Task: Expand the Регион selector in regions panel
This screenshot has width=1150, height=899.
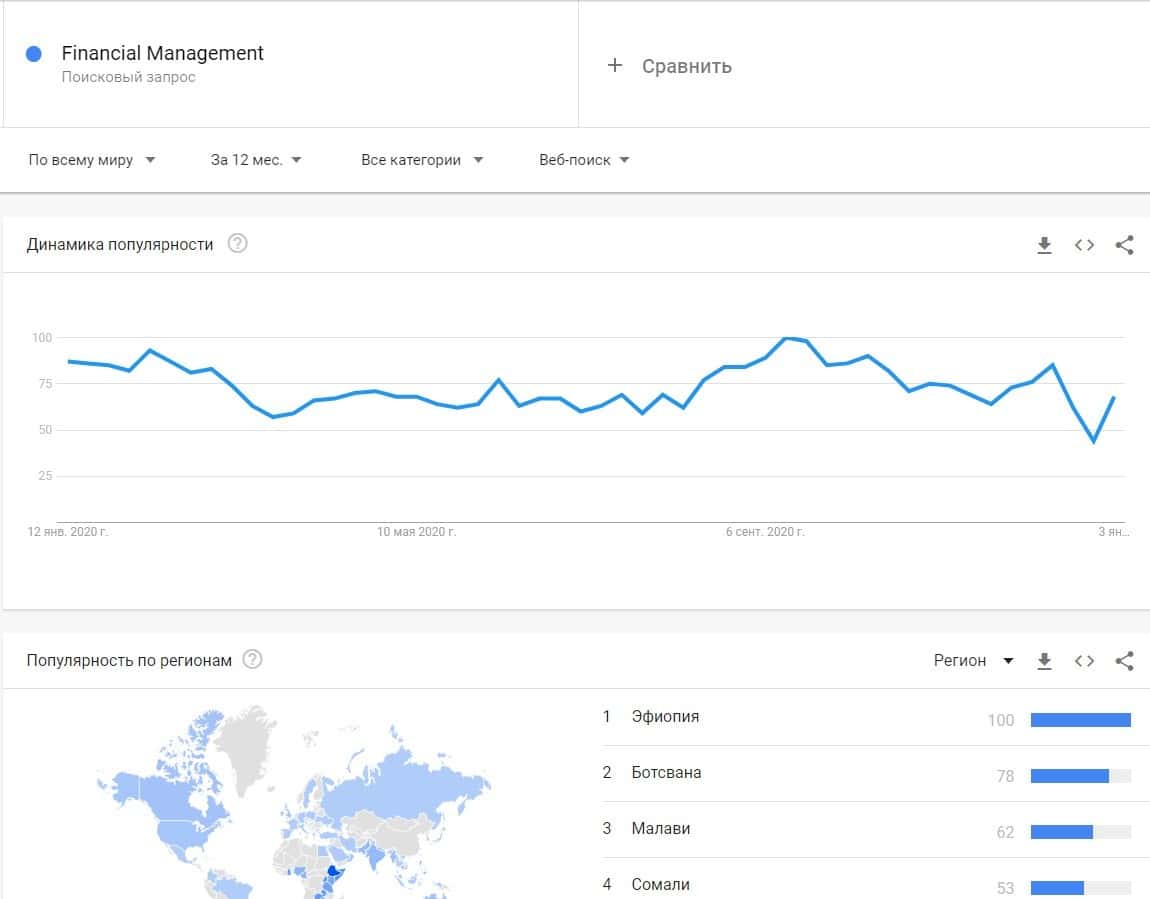Action: point(973,661)
